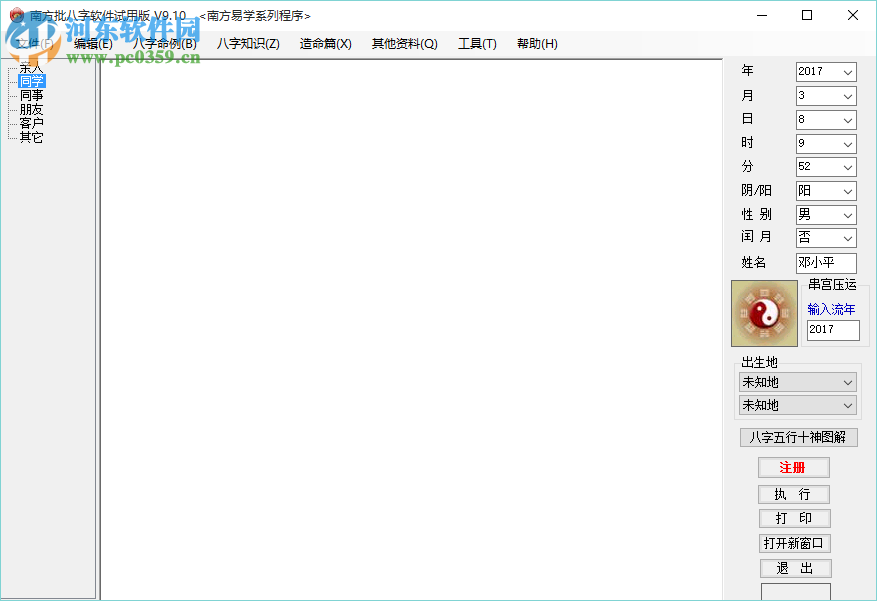Open the 八字命例(B) menu
Screen dimensions: 877x601
point(166,43)
